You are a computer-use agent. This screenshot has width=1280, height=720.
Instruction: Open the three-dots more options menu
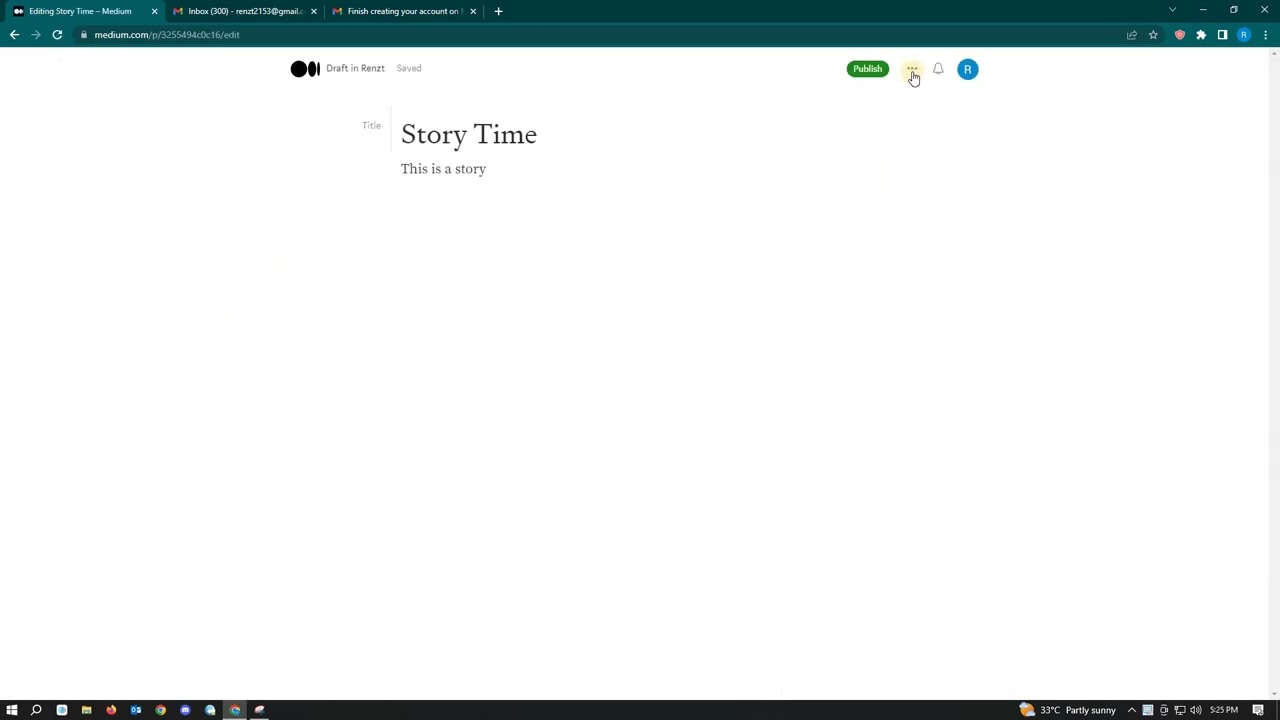click(x=911, y=69)
